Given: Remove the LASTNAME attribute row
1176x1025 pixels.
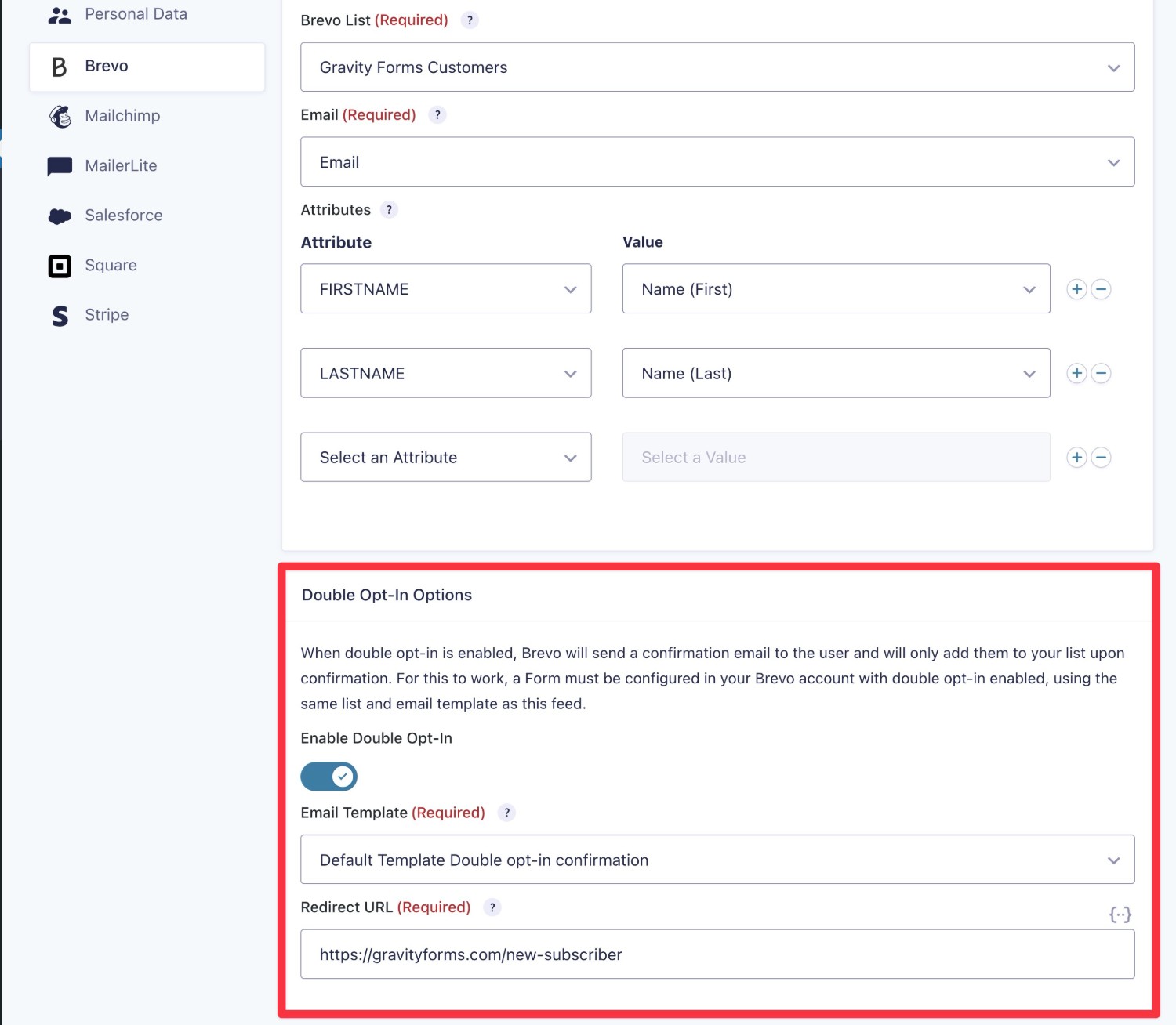Looking at the screenshot, I should tap(1101, 373).
